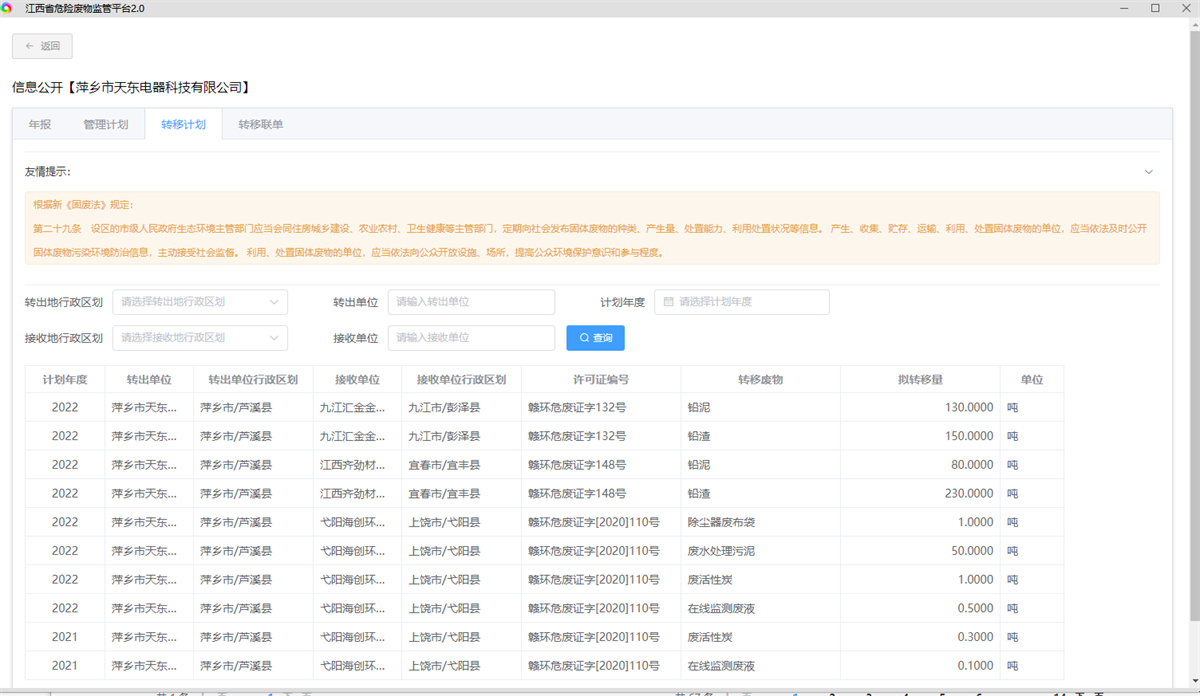Screen dimensions: 1200x696
Task: Click the back arrow button 返回
Action: (x=42, y=46)
